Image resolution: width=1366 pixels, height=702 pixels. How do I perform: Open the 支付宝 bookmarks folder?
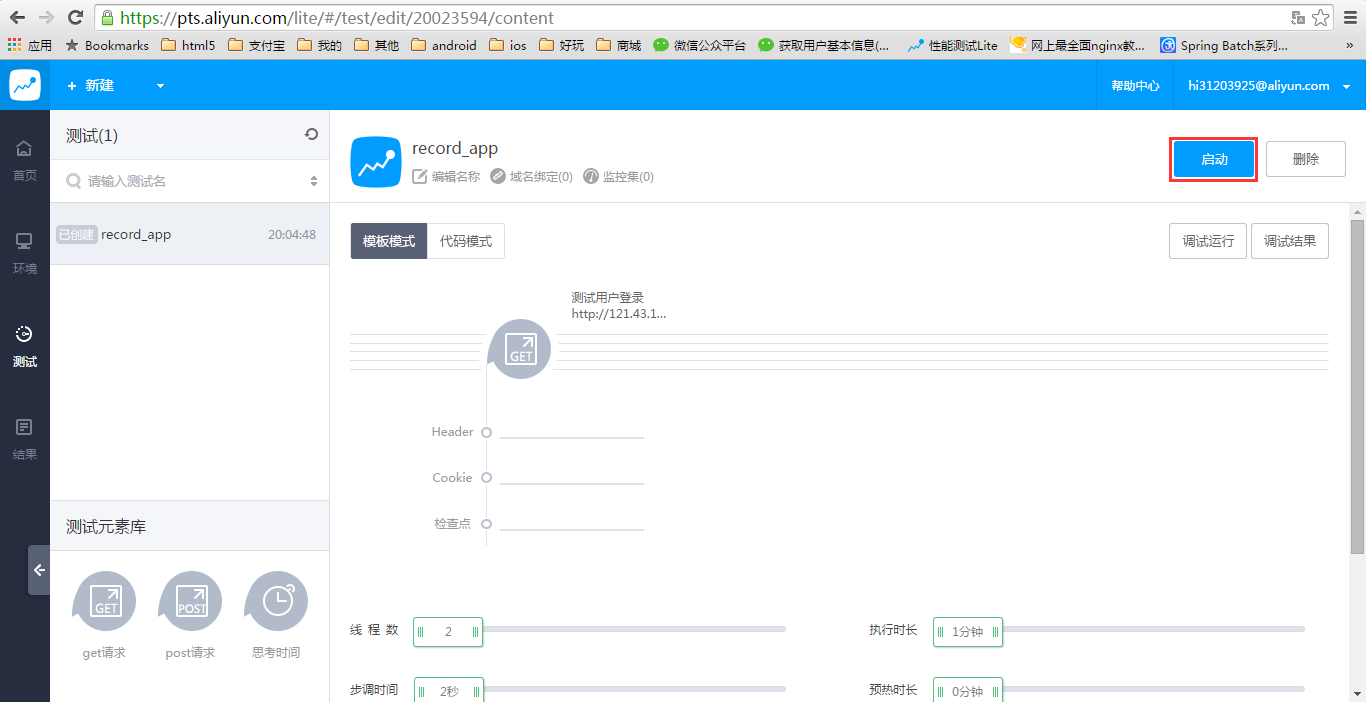(x=256, y=45)
